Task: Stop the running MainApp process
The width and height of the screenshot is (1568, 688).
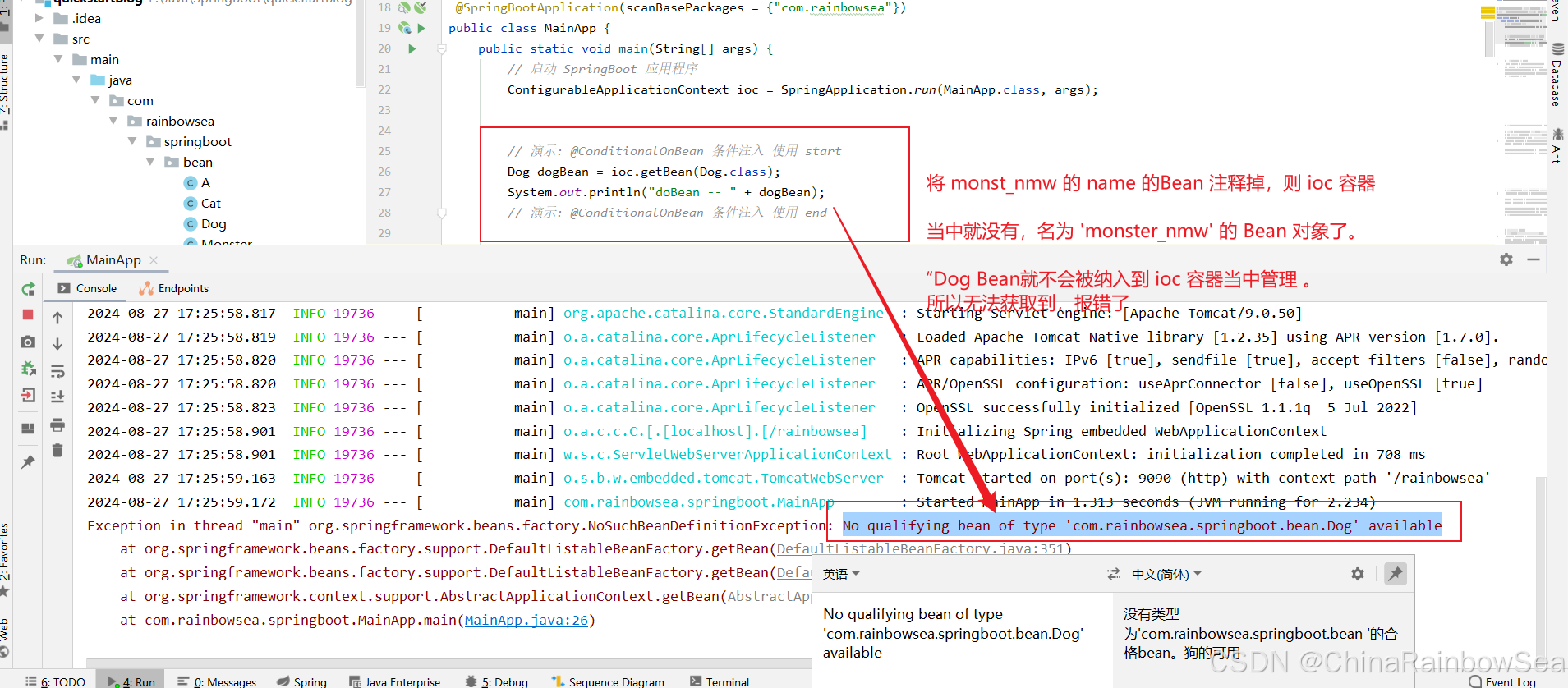Action: pyautogui.click(x=28, y=314)
